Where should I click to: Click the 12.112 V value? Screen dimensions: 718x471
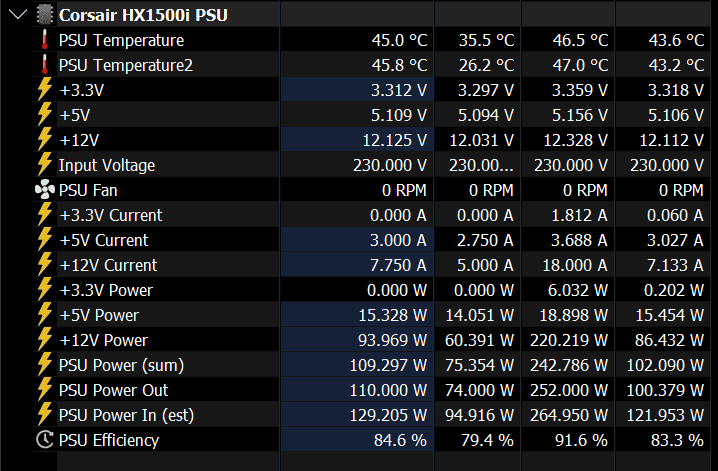pos(672,140)
